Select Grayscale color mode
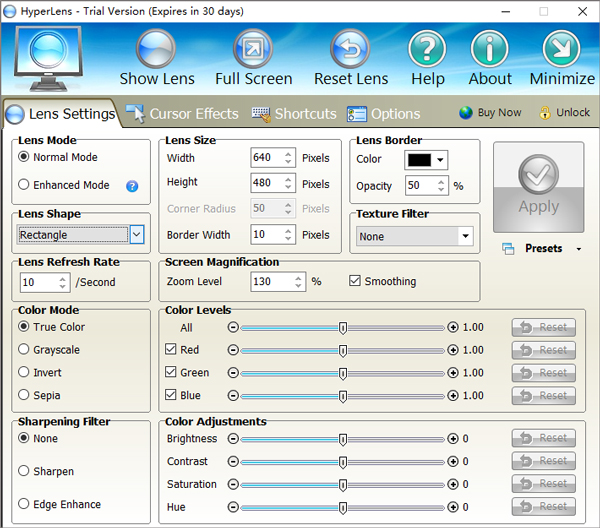This screenshot has width=600, height=528. tap(25, 350)
